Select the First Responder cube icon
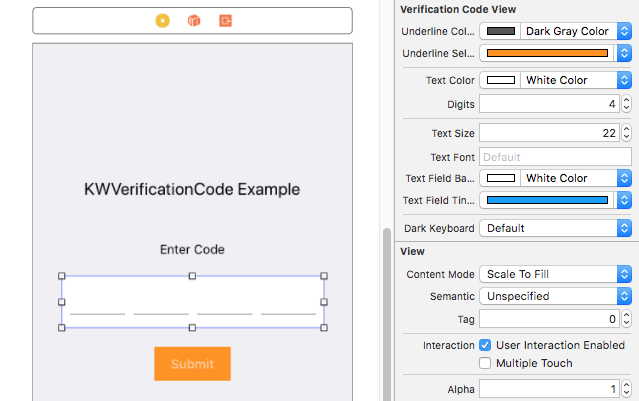 pos(194,20)
